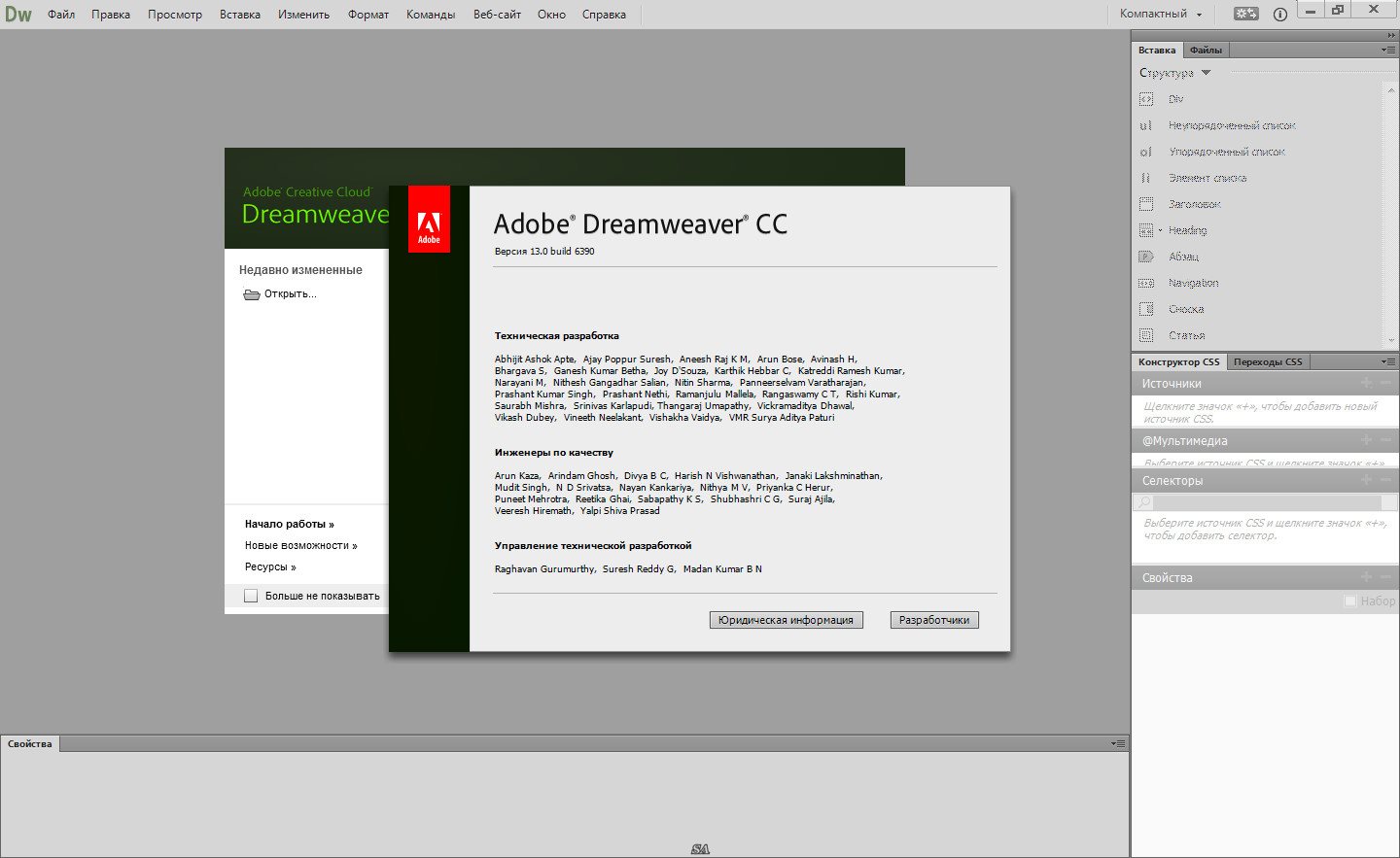Open the Начало работы » link
The height and width of the screenshot is (858, 1400).
click(290, 524)
